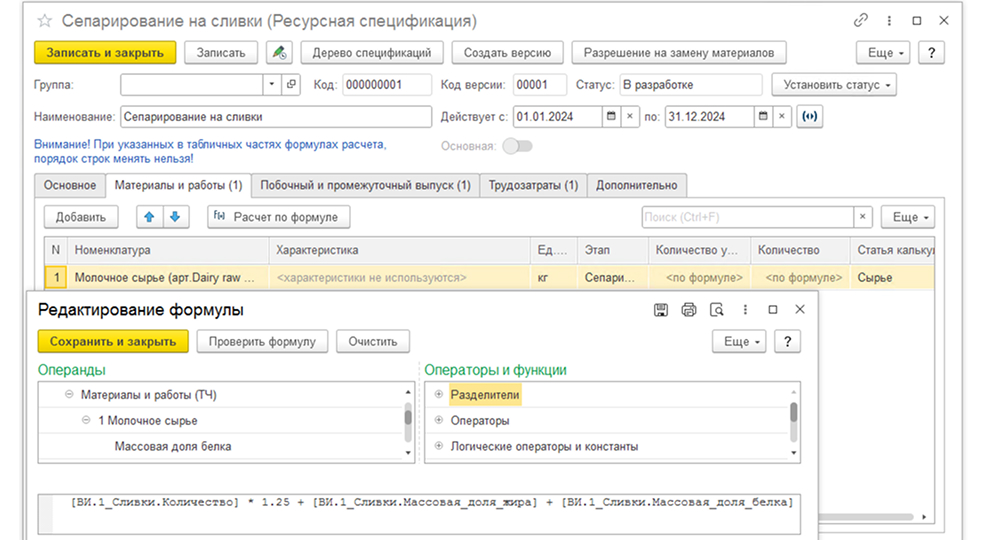Click Разрешение на замену материалов
Image resolution: width=987 pixels, height=540 pixels.
tap(679, 53)
